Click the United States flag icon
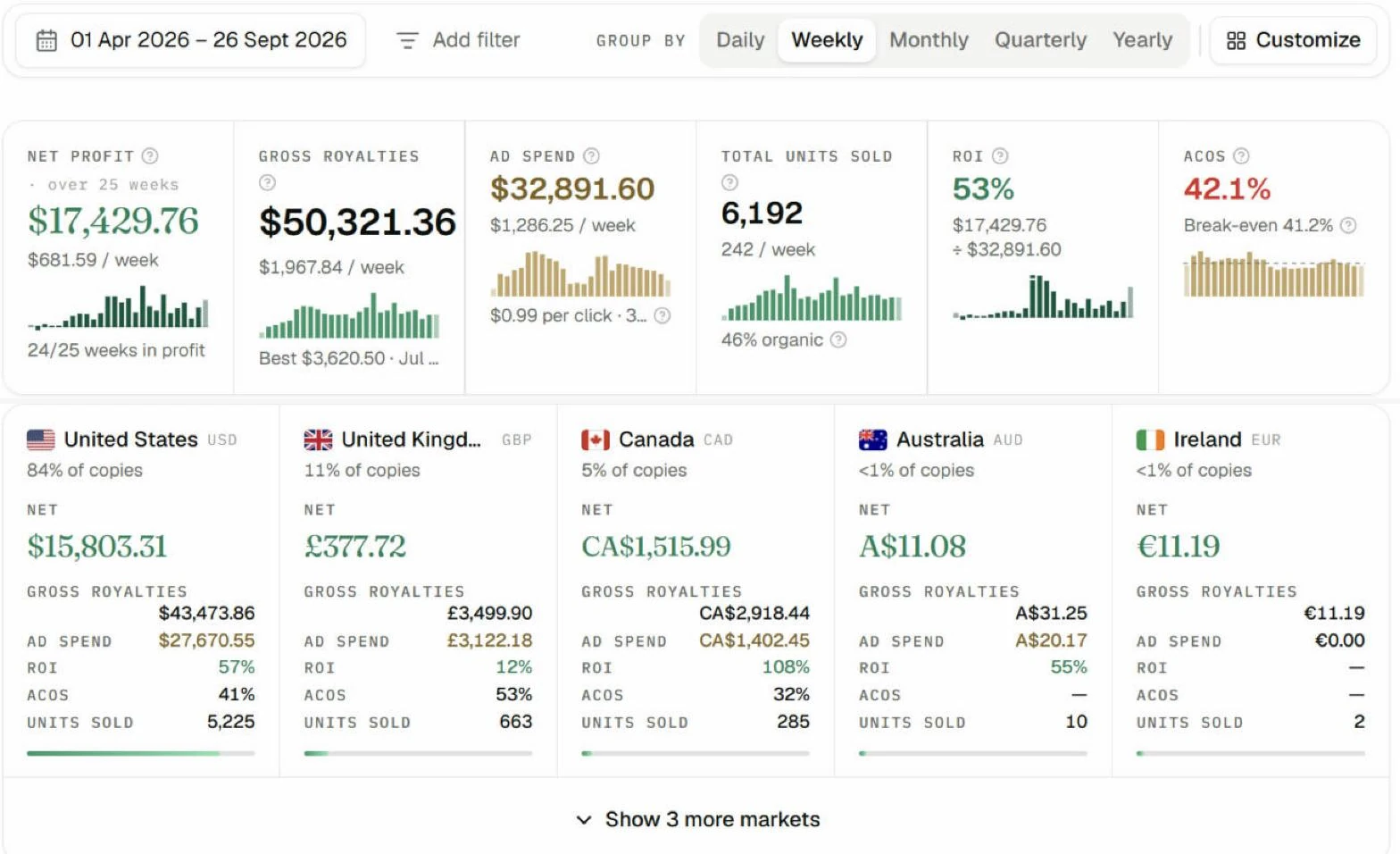The width and height of the screenshot is (1400, 854). click(41, 440)
